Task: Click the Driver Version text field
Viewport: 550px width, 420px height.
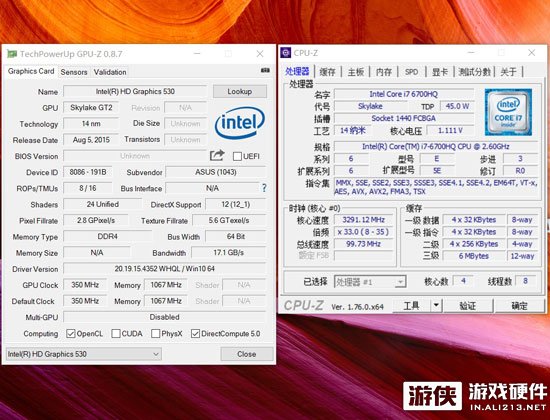Action: point(165,269)
